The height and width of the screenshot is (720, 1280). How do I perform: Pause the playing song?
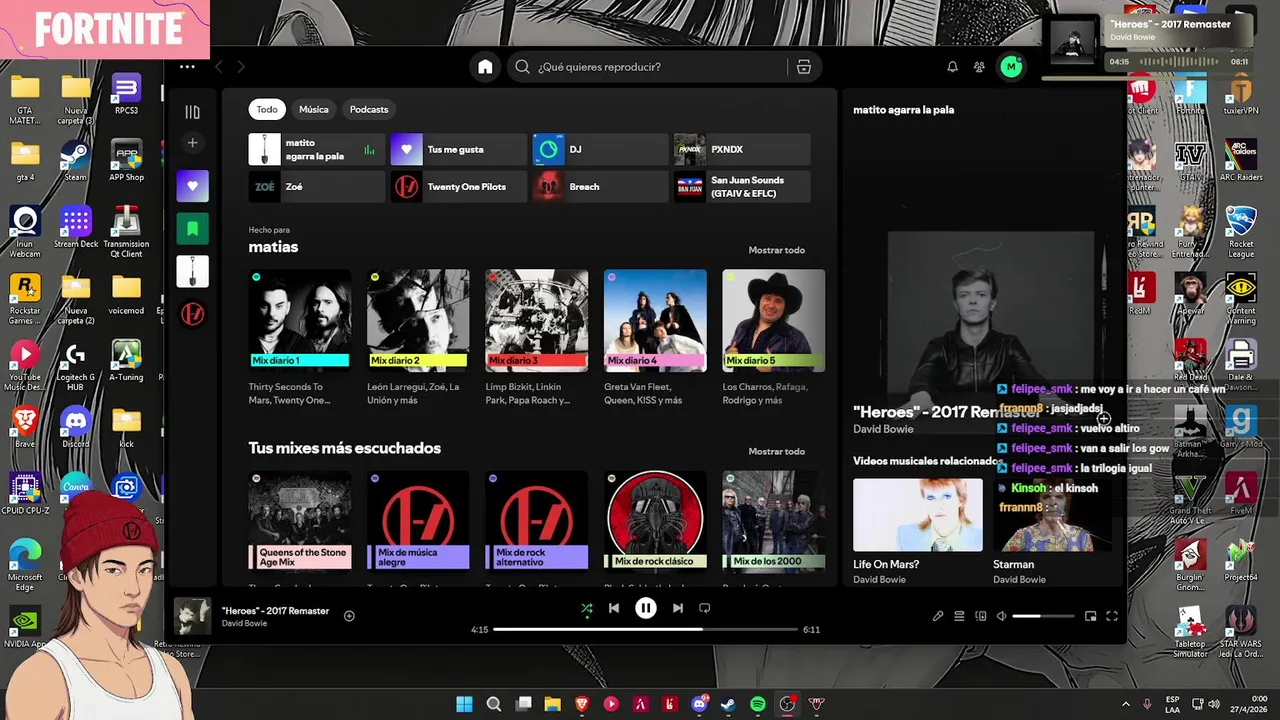coord(646,608)
